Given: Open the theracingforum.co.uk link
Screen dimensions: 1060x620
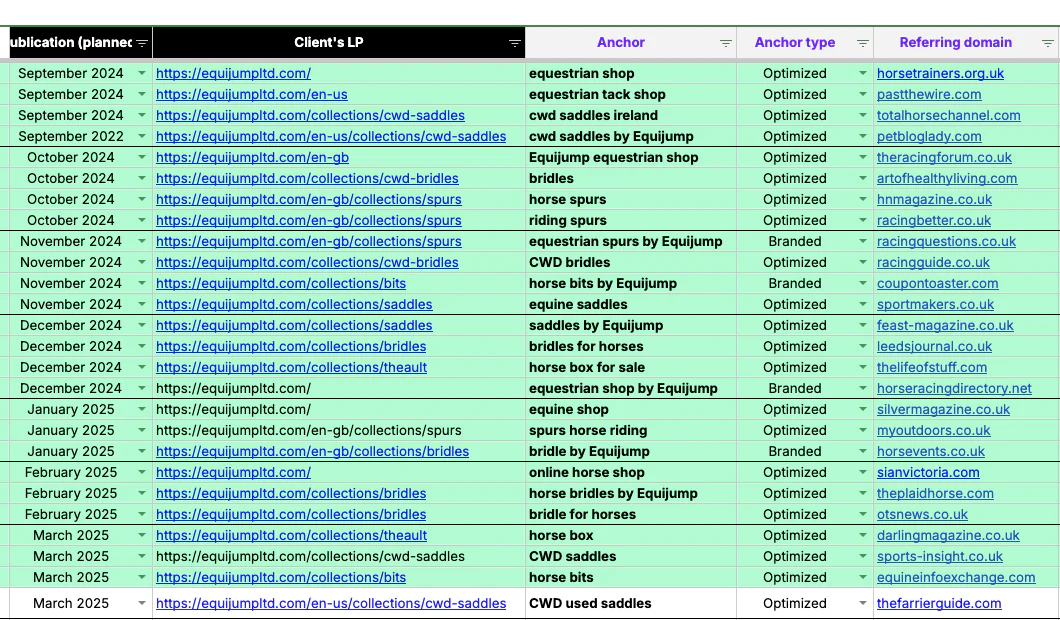Looking at the screenshot, I should click(944, 157).
